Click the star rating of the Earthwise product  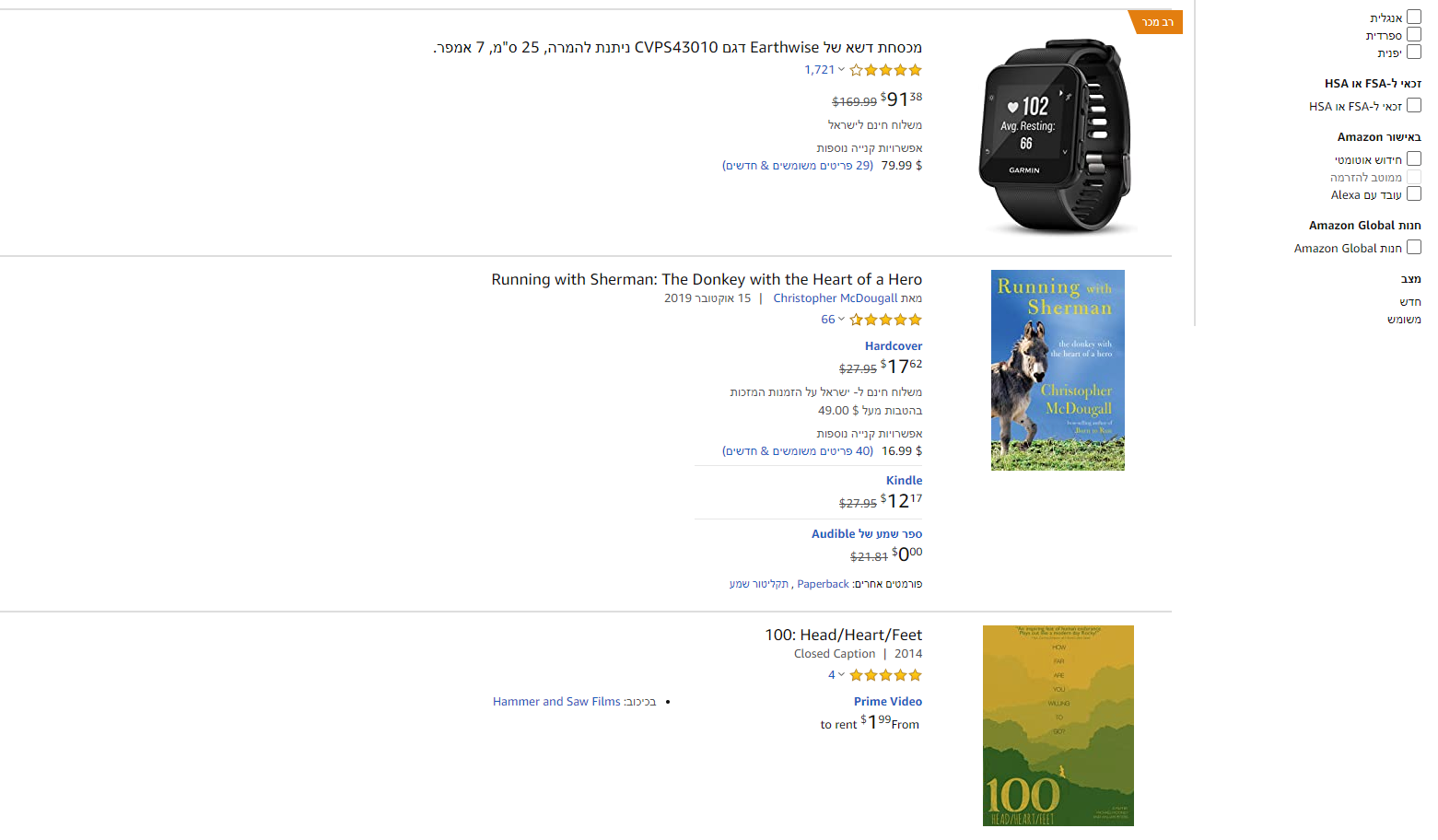pyautogui.click(x=885, y=70)
